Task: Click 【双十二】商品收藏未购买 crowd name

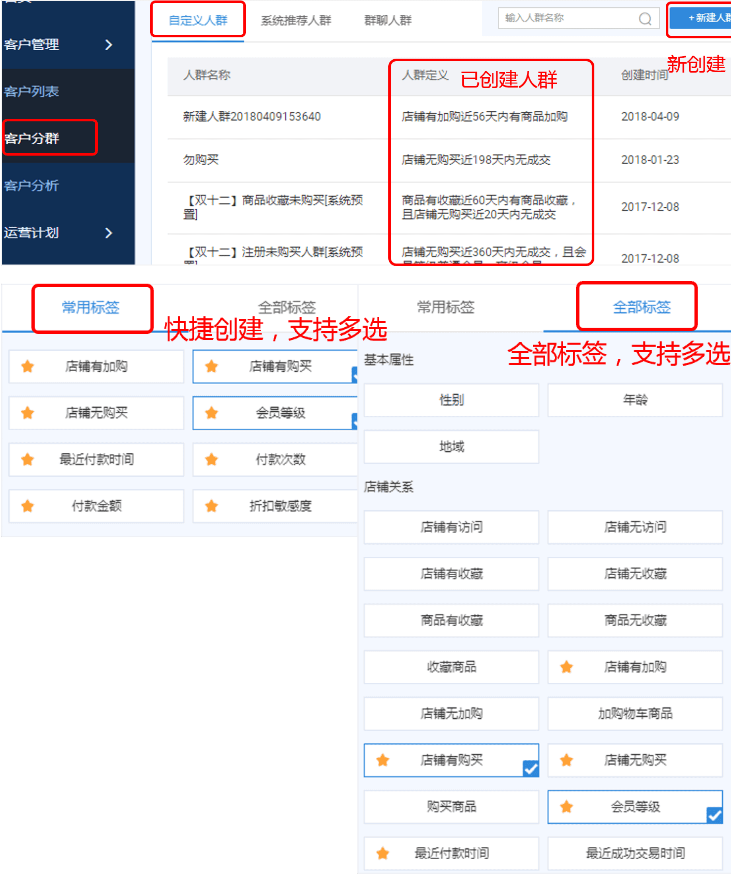Action: click(273, 207)
